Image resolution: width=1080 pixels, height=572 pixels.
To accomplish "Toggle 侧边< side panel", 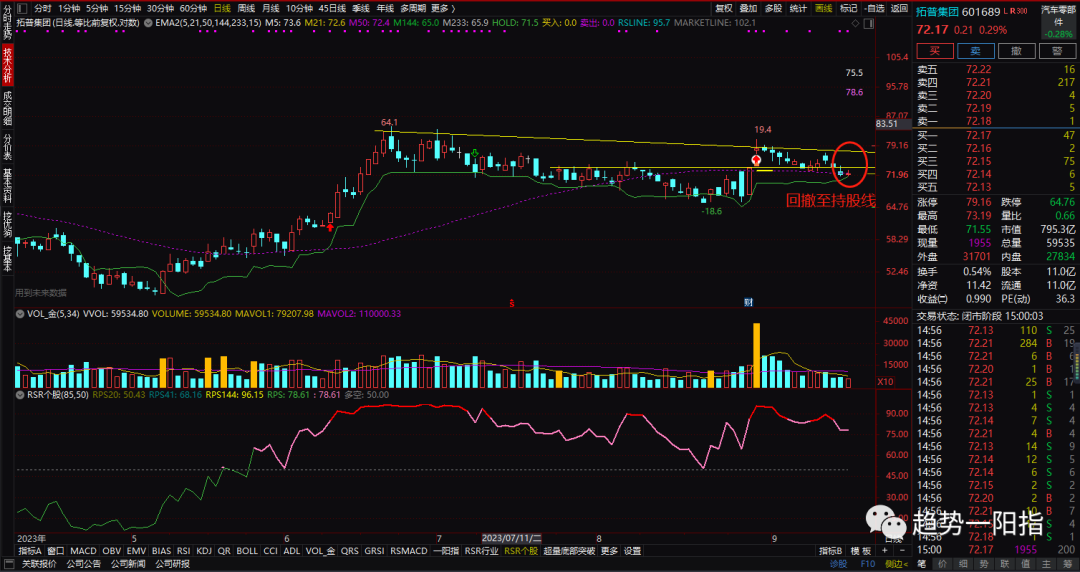I will (x=896, y=564).
